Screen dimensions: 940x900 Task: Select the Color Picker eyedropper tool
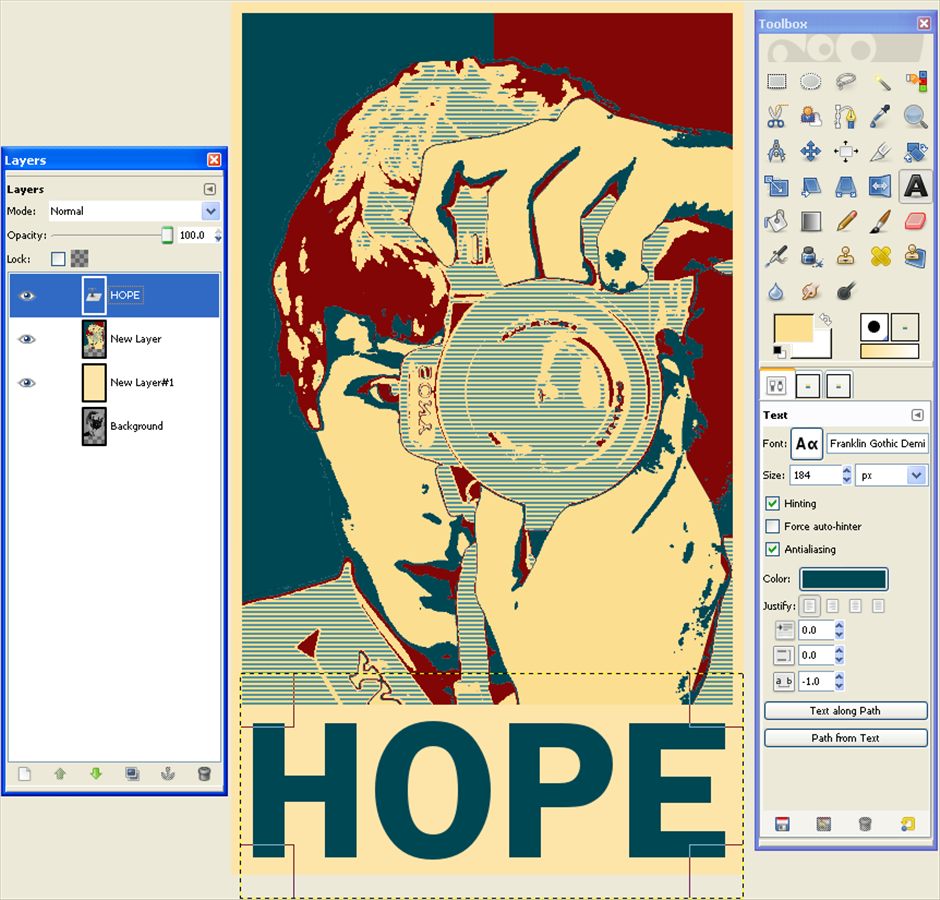tap(881, 116)
